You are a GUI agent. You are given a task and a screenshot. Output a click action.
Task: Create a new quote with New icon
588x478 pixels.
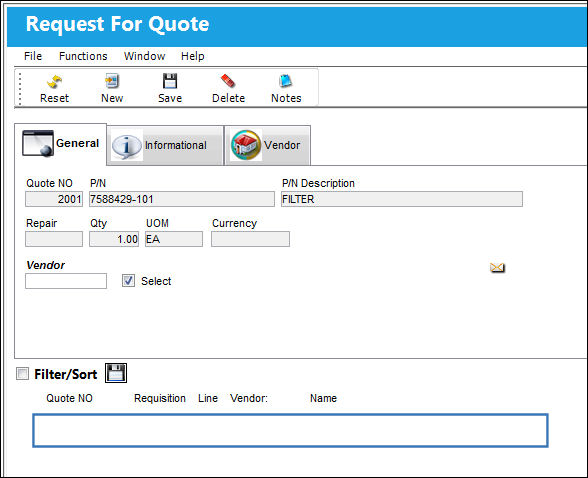pyautogui.click(x=112, y=88)
